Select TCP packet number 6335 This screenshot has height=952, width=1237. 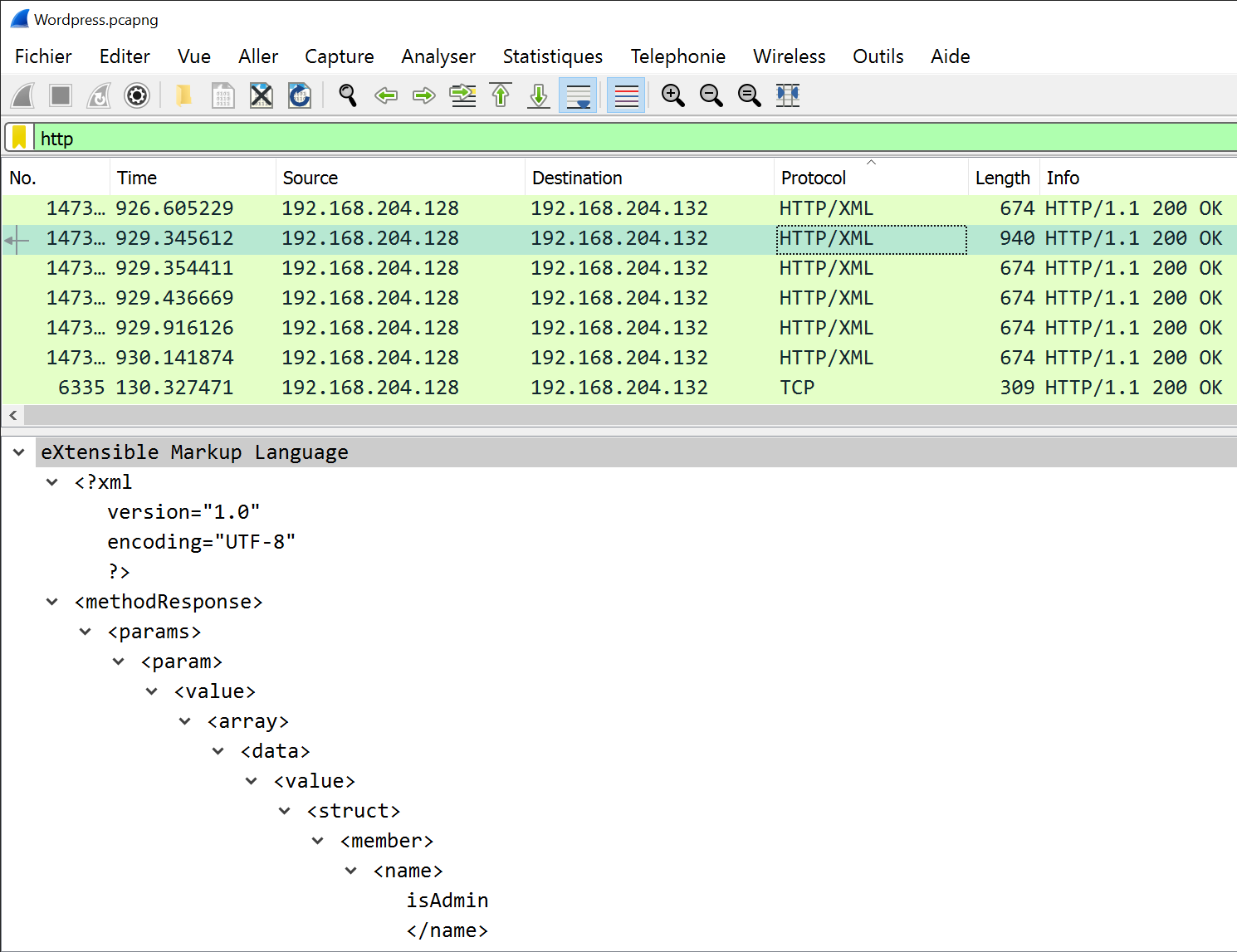click(x=618, y=388)
